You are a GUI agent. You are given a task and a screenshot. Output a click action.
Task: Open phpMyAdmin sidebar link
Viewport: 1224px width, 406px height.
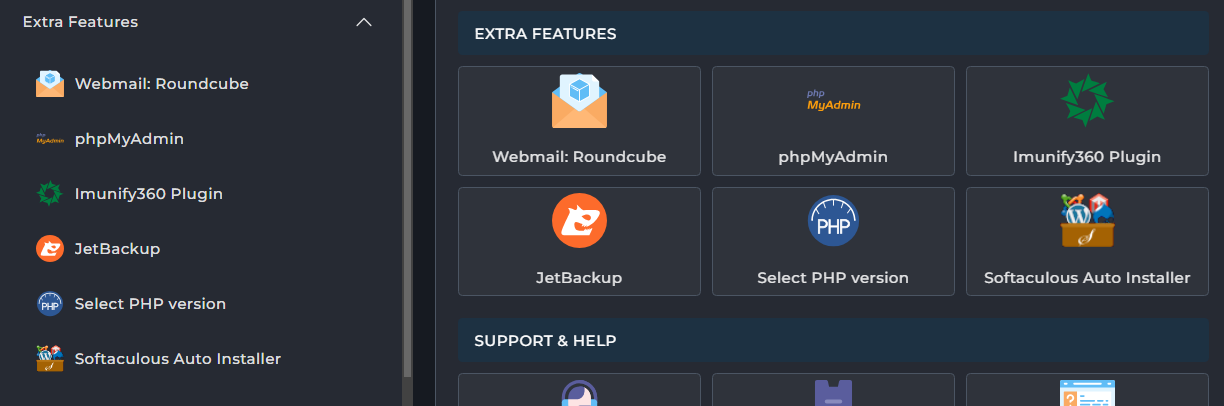point(129,139)
